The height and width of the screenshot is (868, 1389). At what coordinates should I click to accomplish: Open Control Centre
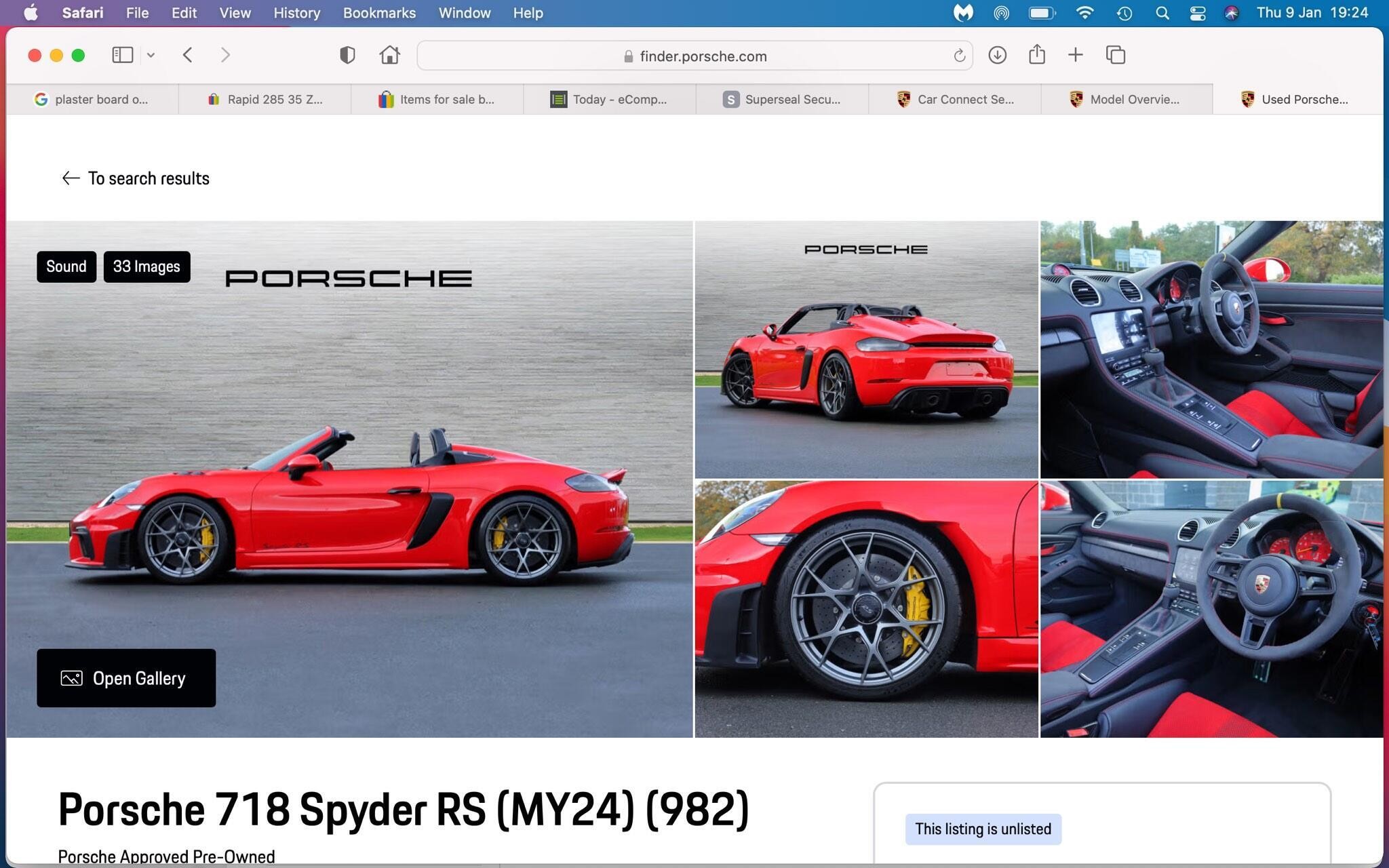[x=1197, y=13]
